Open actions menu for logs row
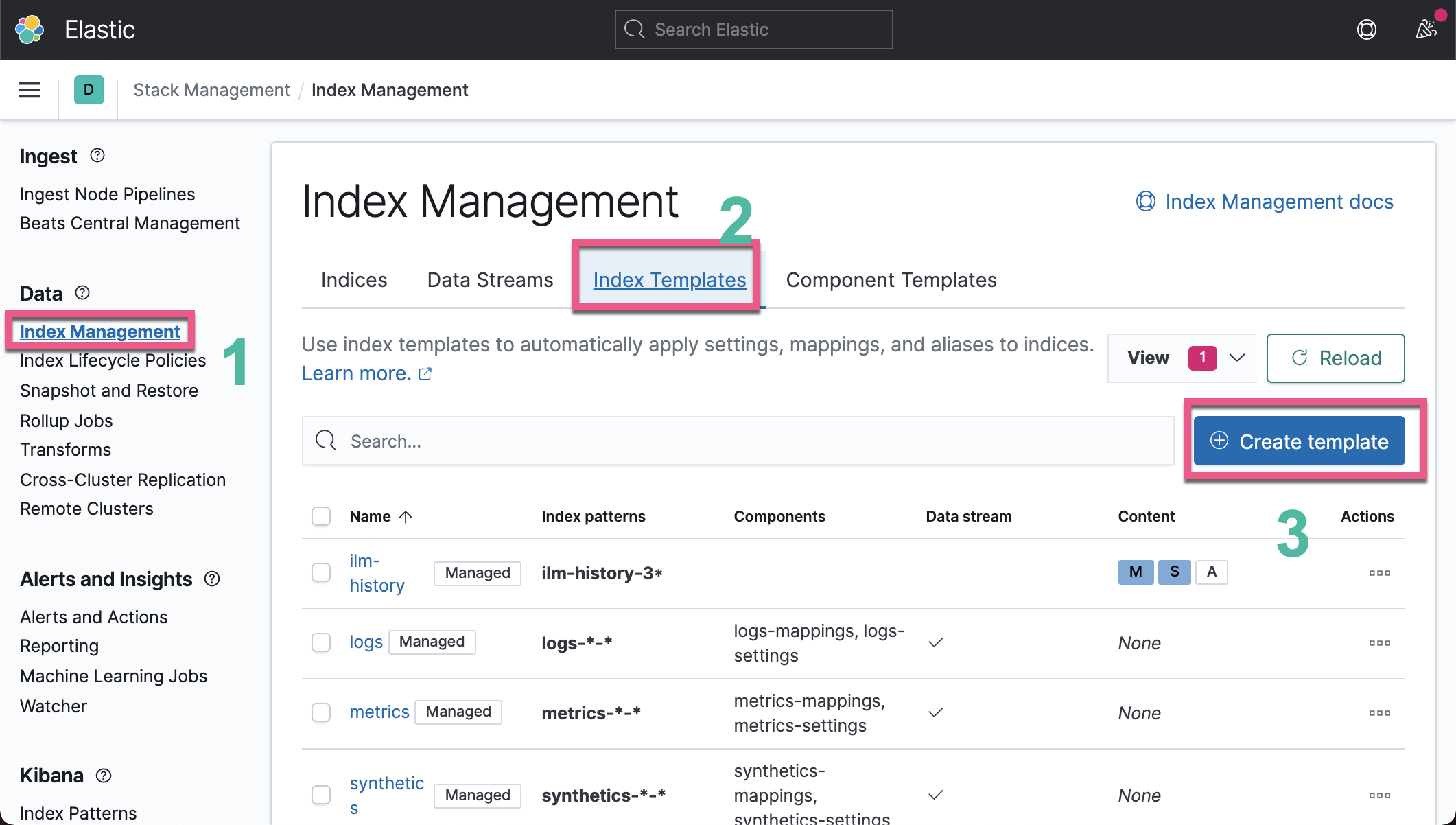1456x825 pixels. click(1379, 643)
